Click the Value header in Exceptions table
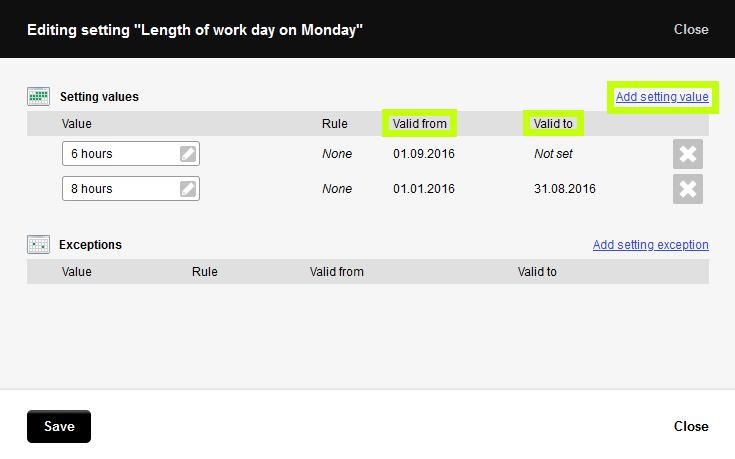The width and height of the screenshot is (735, 459). (x=76, y=271)
